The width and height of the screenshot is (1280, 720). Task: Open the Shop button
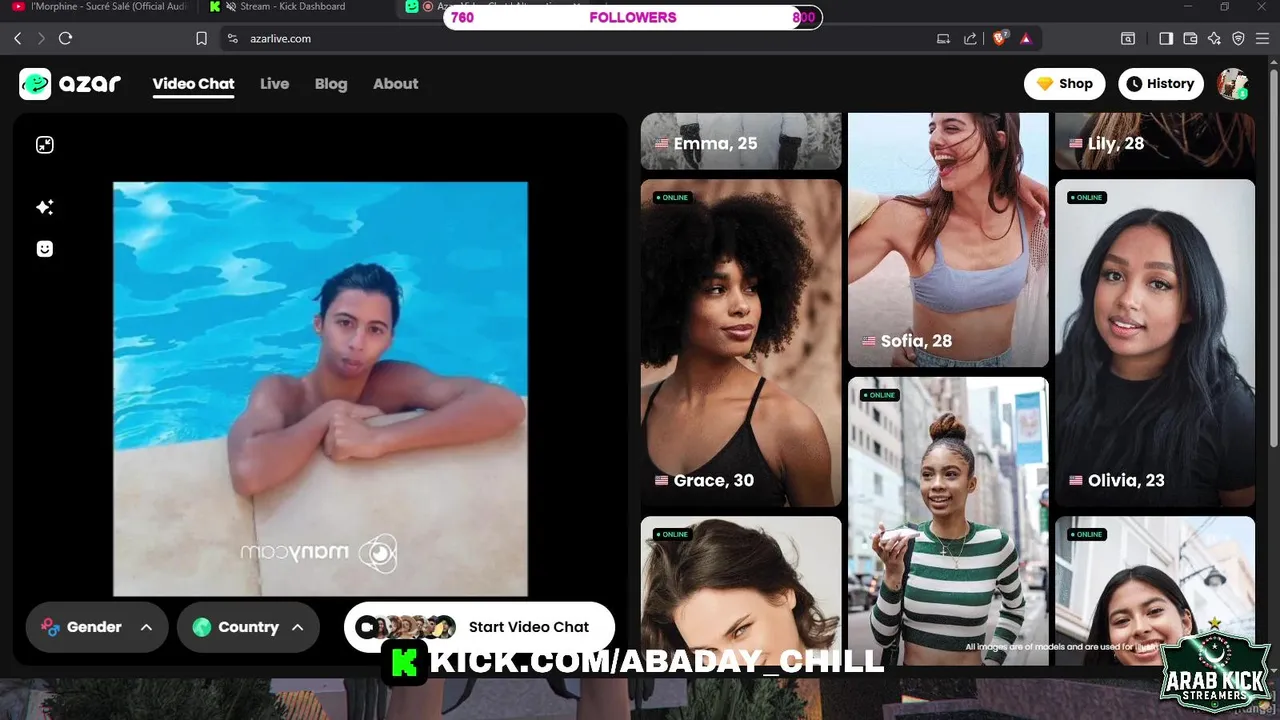pyautogui.click(x=1064, y=84)
